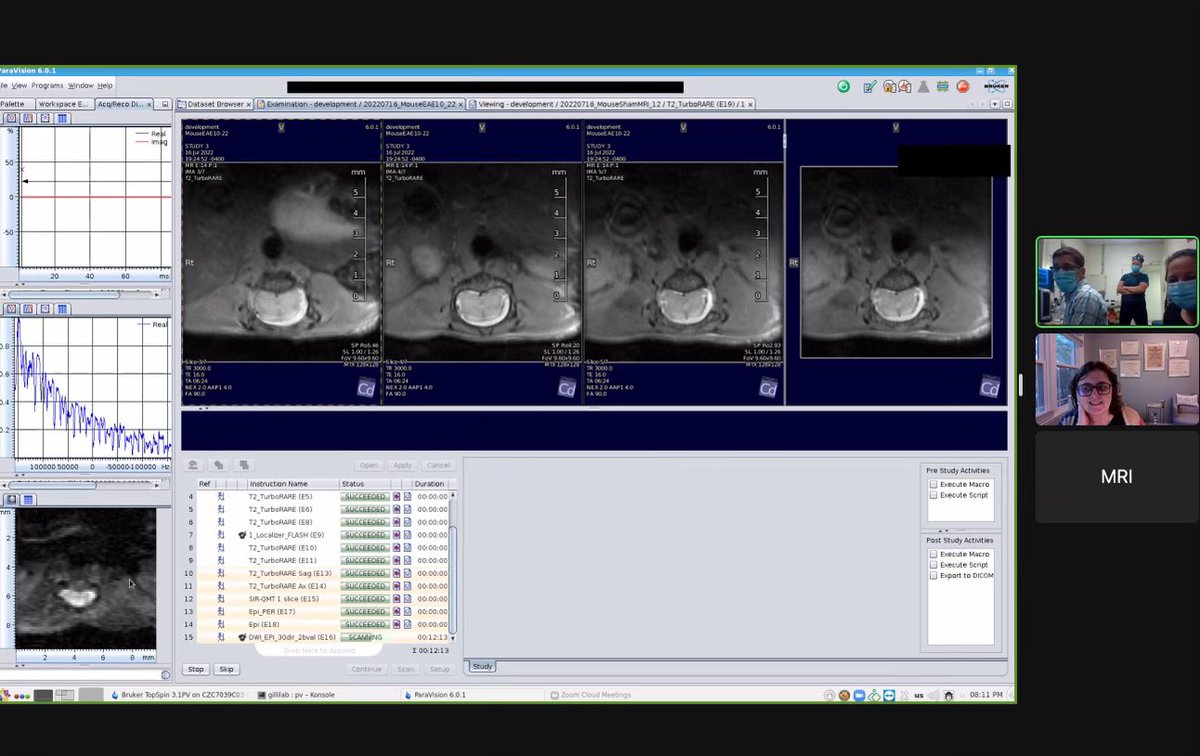Click the Cd badge on slice 3/7 image
This screenshot has width=1200, height=756.
367,388
